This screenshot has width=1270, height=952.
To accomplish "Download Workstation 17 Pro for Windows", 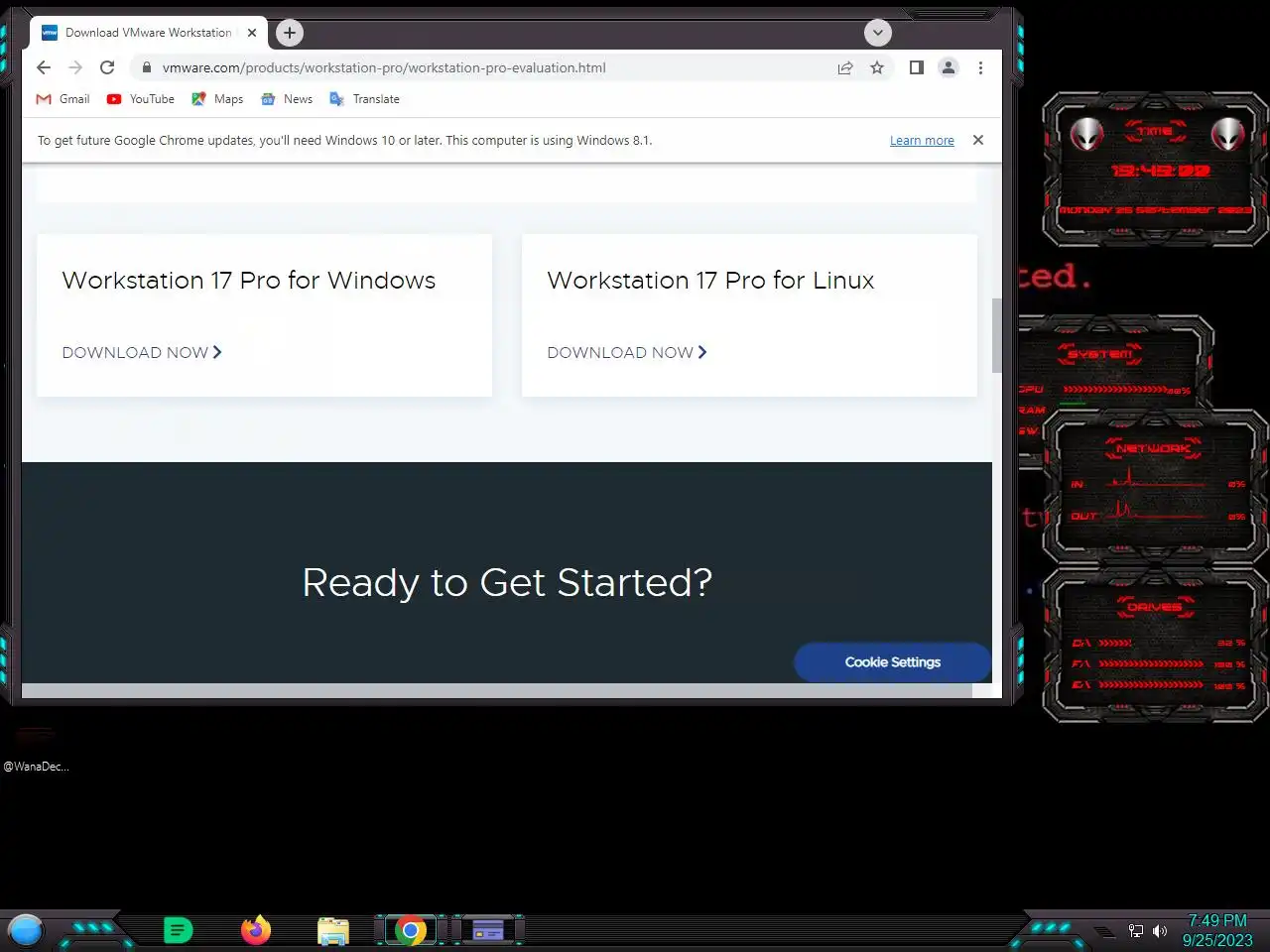I will pos(142,352).
